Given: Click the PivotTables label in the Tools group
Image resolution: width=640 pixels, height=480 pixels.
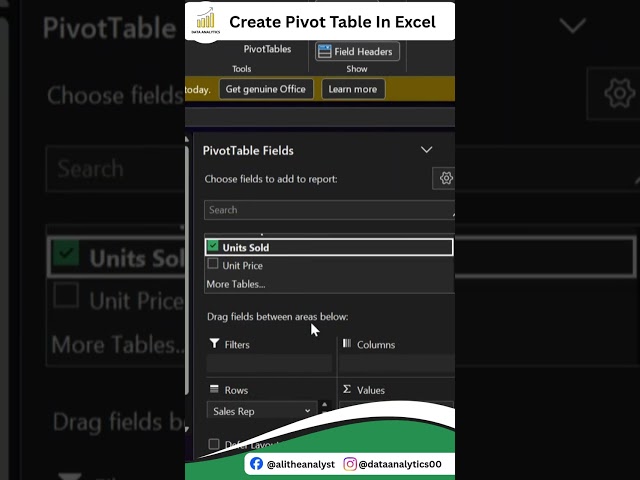Looking at the screenshot, I should [x=267, y=49].
